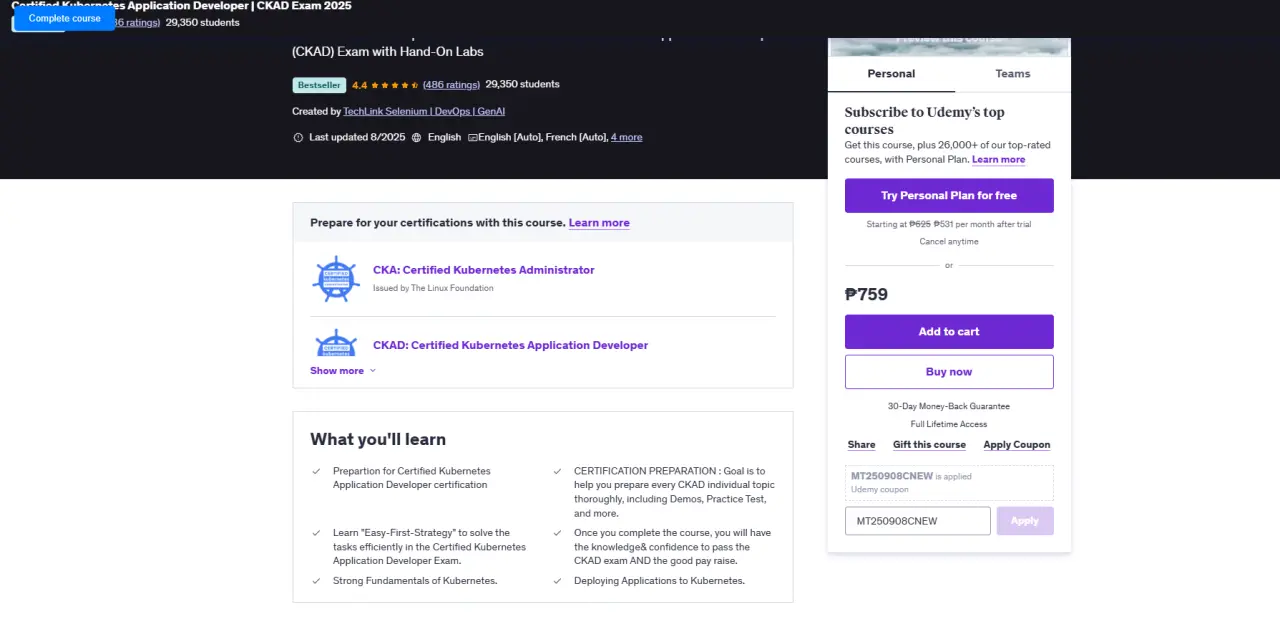The image size is (1280, 622).
Task: Click the closed captions icon
Action: click(472, 137)
